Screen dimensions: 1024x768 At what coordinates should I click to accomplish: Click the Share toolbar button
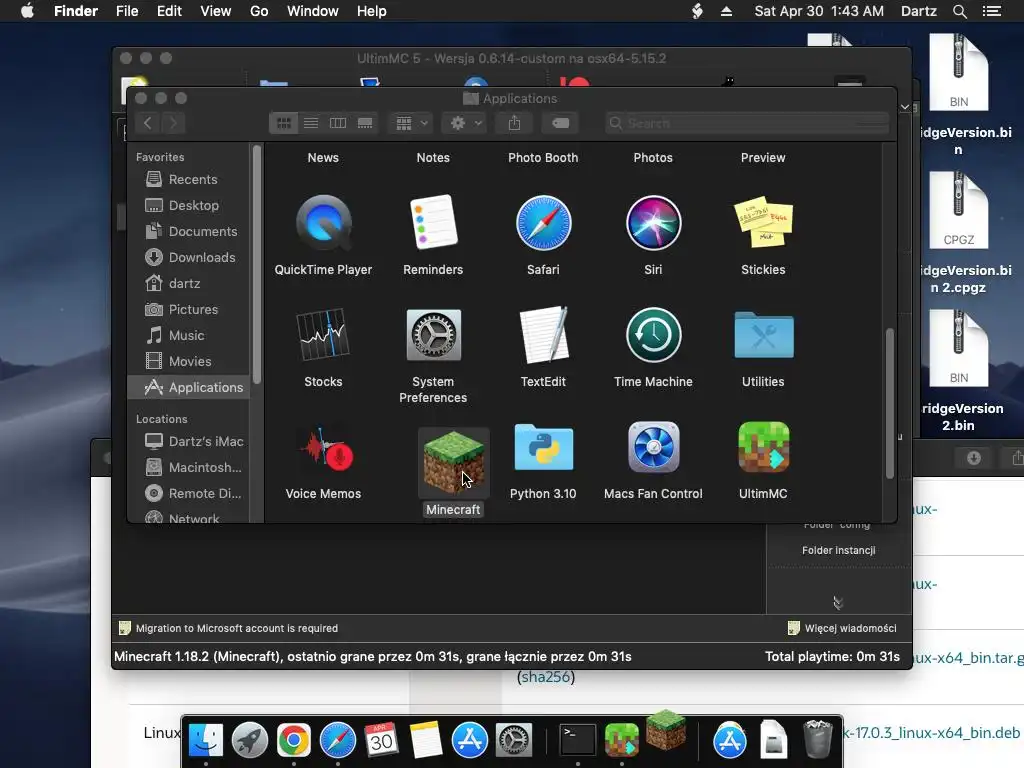pyautogui.click(x=515, y=123)
